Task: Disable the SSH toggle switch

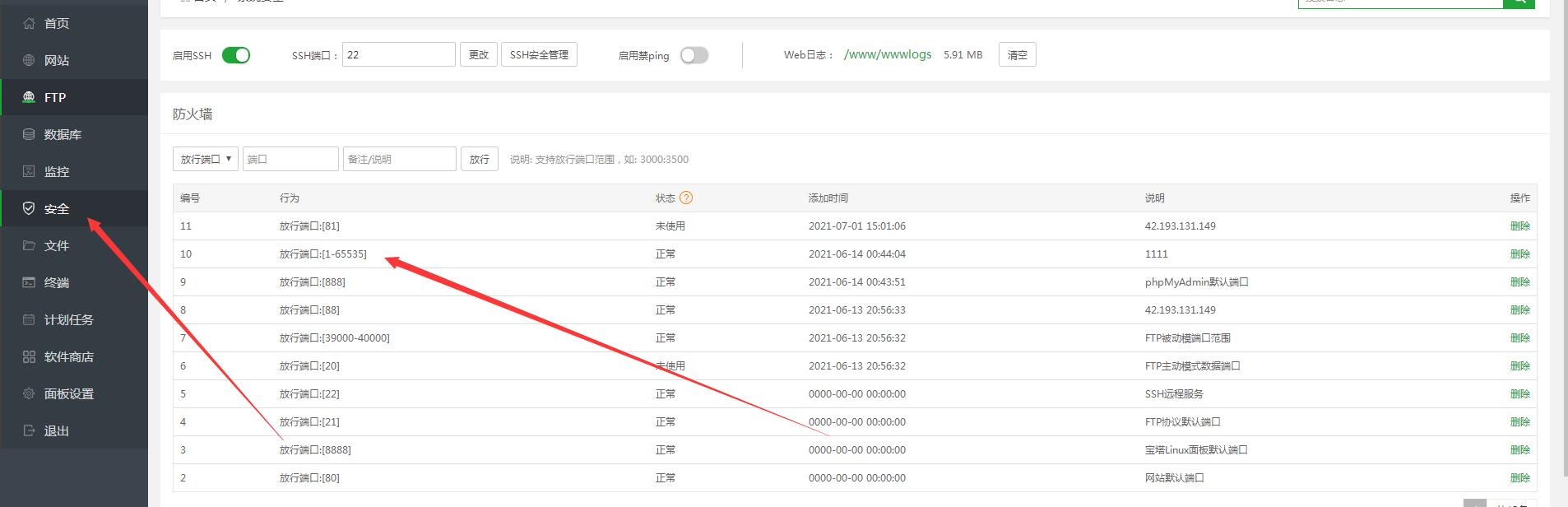Action: (x=236, y=55)
